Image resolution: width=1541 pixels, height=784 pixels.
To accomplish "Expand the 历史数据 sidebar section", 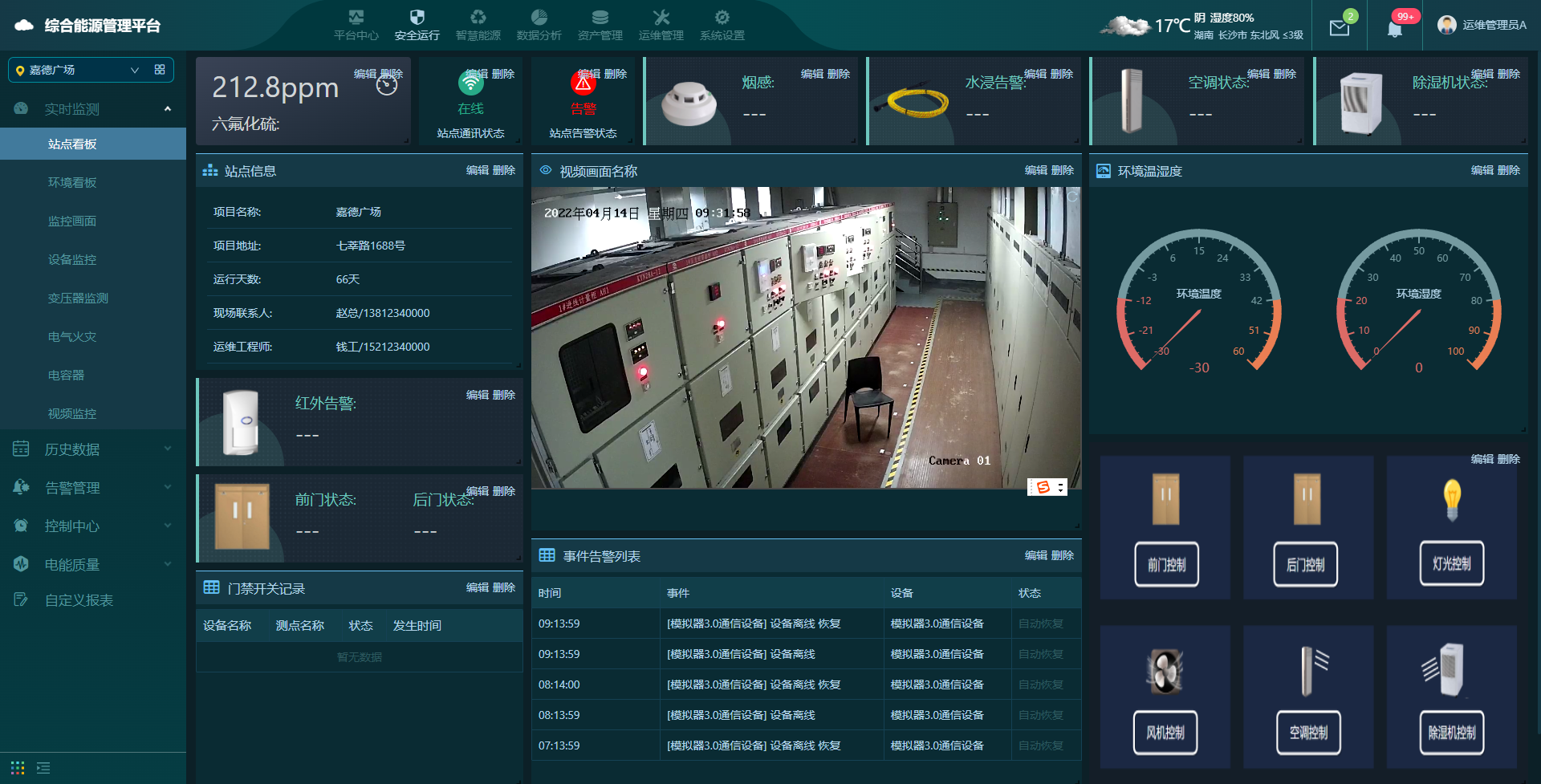I will [93, 449].
